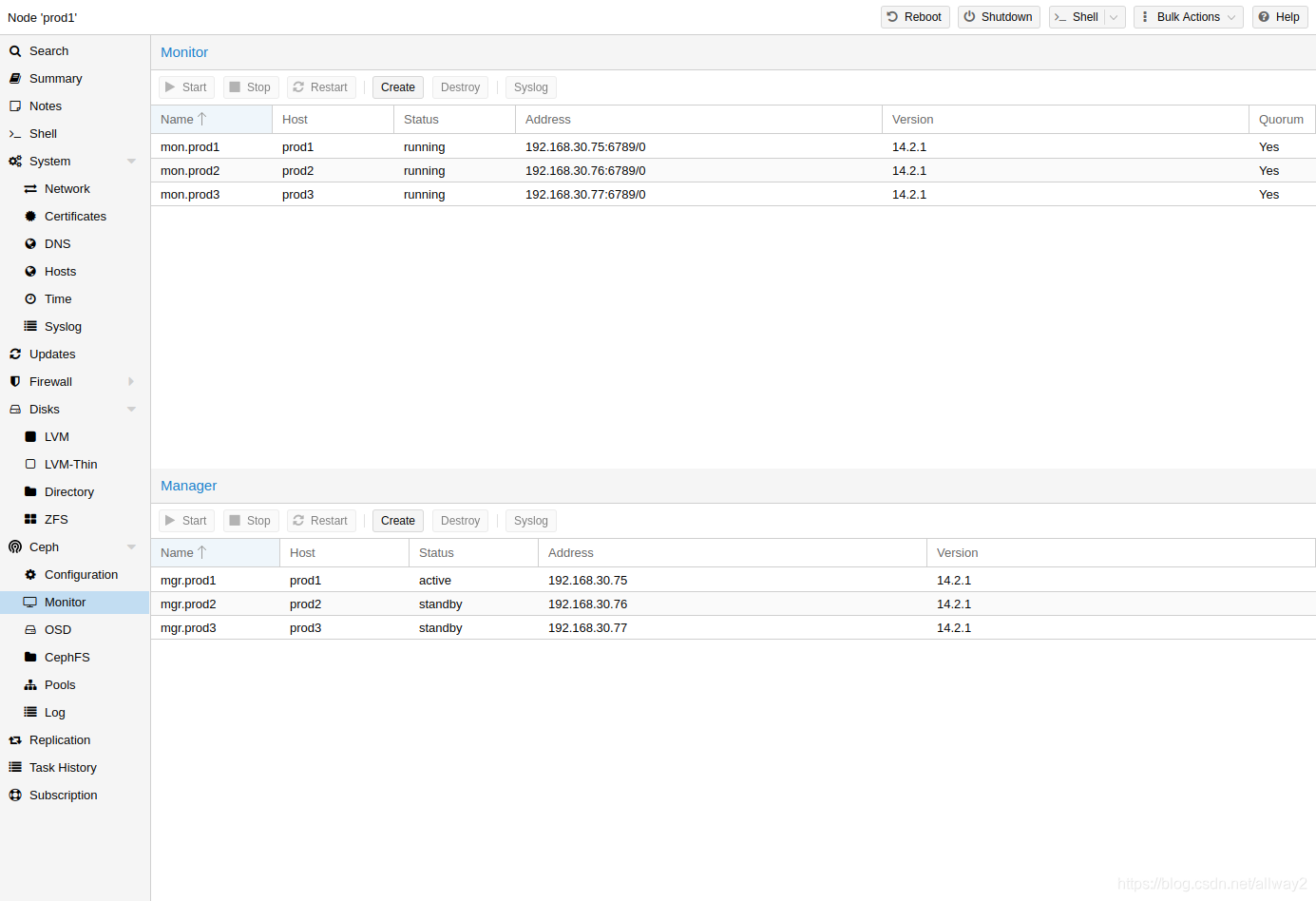Select the mon.prod1 monitor row

click(x=734, y=147)
